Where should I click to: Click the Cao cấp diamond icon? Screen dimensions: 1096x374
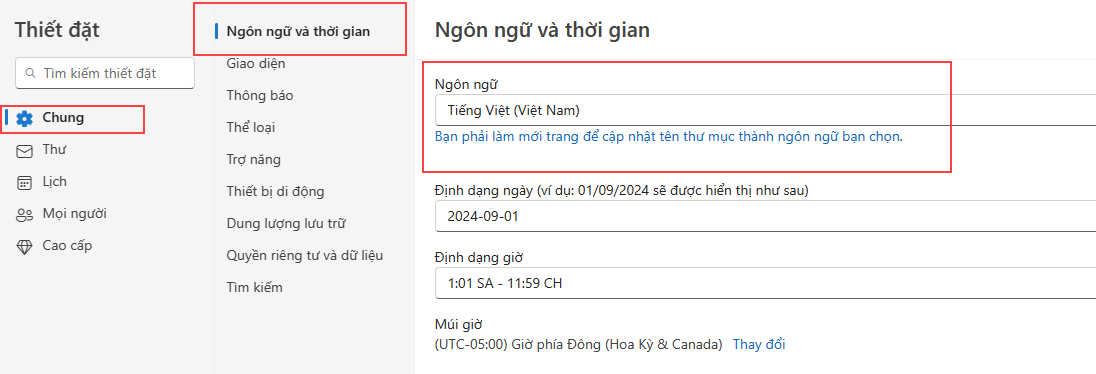tap(24, 246)
